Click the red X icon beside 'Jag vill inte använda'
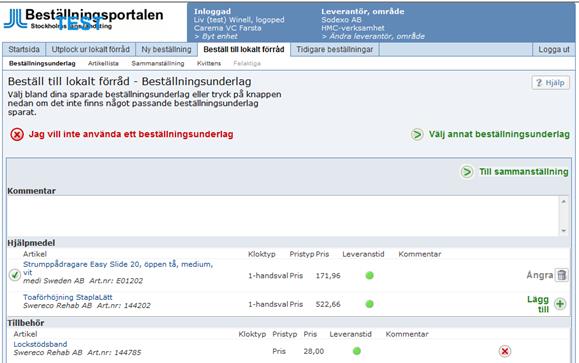Viewport: 579px width, 363px height. point(17,134)
